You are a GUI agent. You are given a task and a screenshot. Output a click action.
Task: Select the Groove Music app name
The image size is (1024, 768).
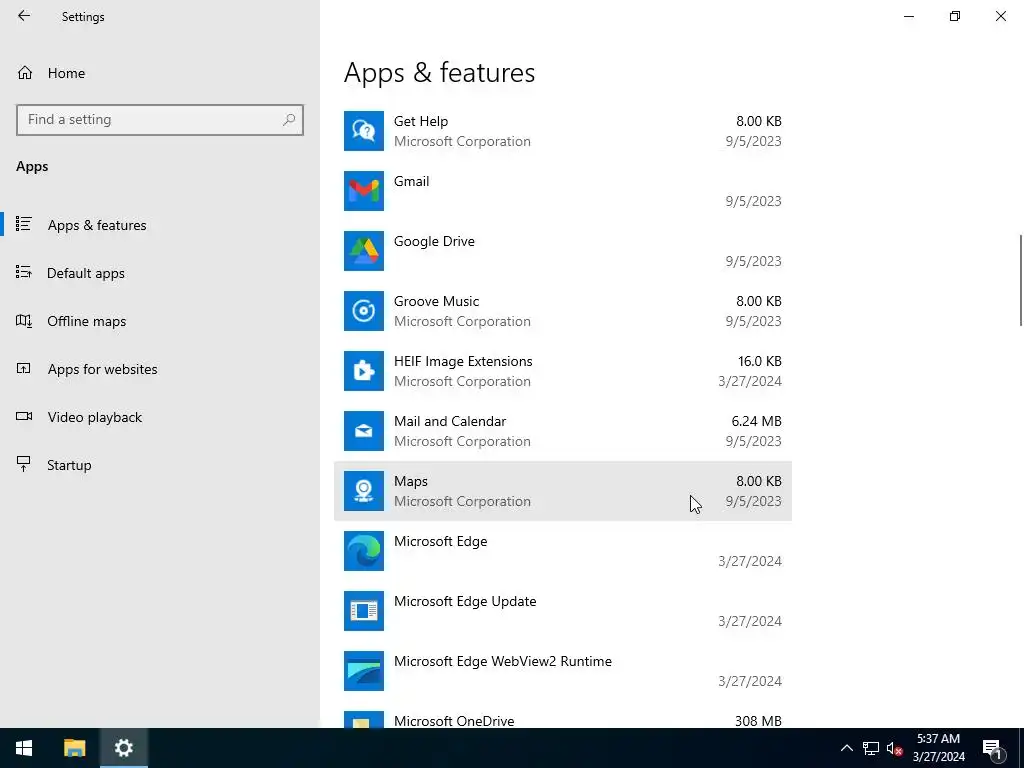click(x=436, y=301)
